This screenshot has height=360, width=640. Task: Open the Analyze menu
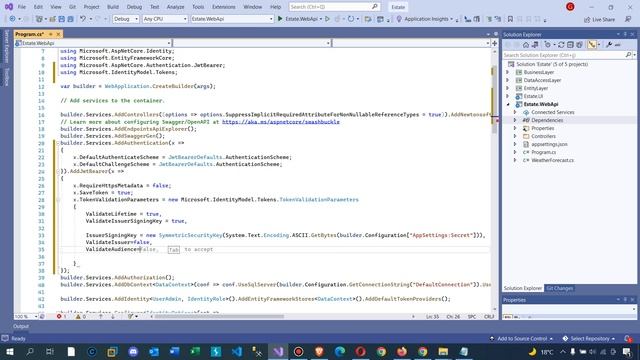(x=175, y=7)
